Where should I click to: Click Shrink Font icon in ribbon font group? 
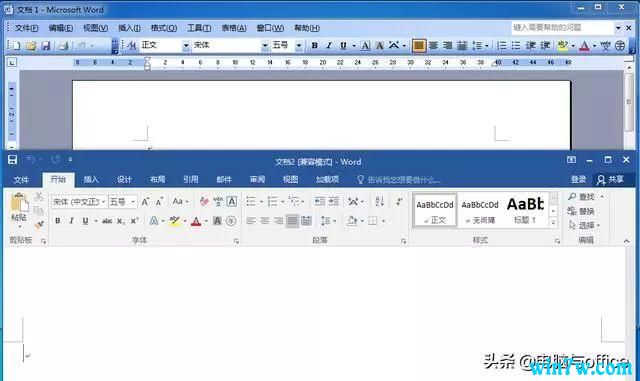pos(159,201)
